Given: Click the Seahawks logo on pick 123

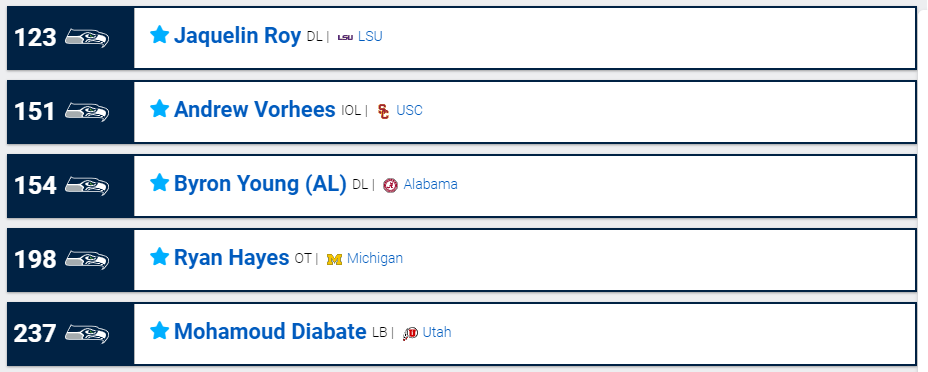Looking at the screenshot, I should (x=87, y=38).
